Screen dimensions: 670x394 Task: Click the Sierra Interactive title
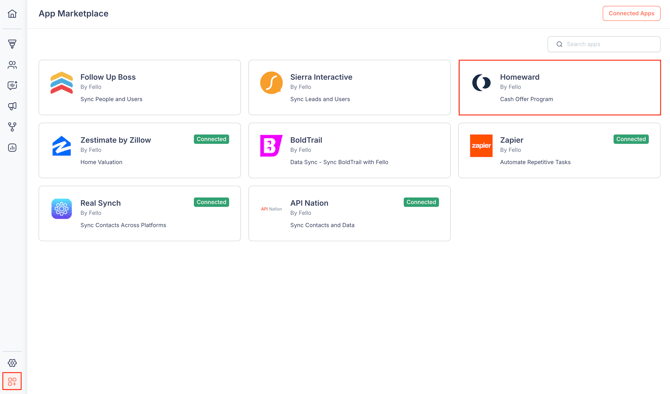pyautogui.click(x=321, y=77)
